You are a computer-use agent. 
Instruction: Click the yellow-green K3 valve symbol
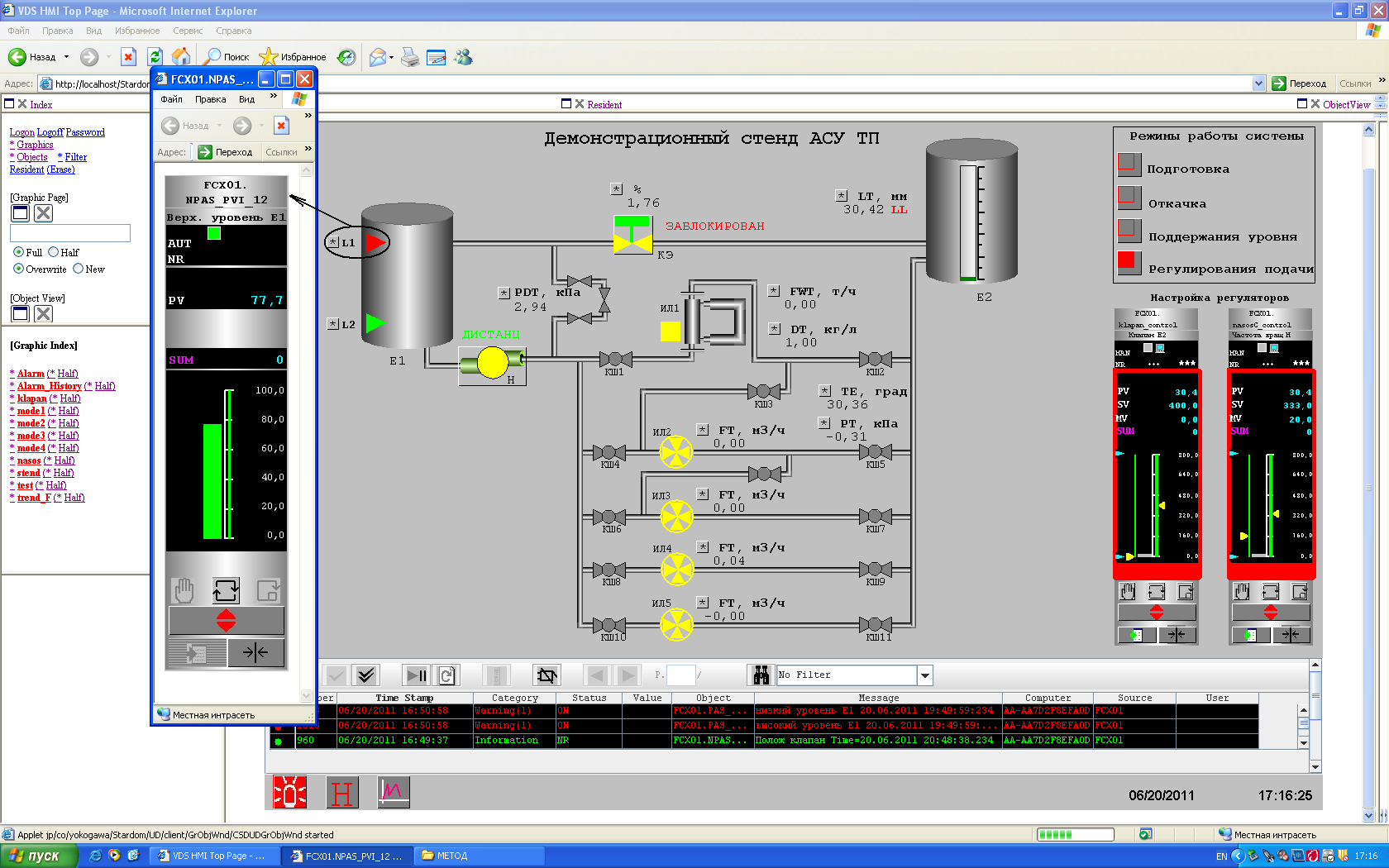point(633,235)
